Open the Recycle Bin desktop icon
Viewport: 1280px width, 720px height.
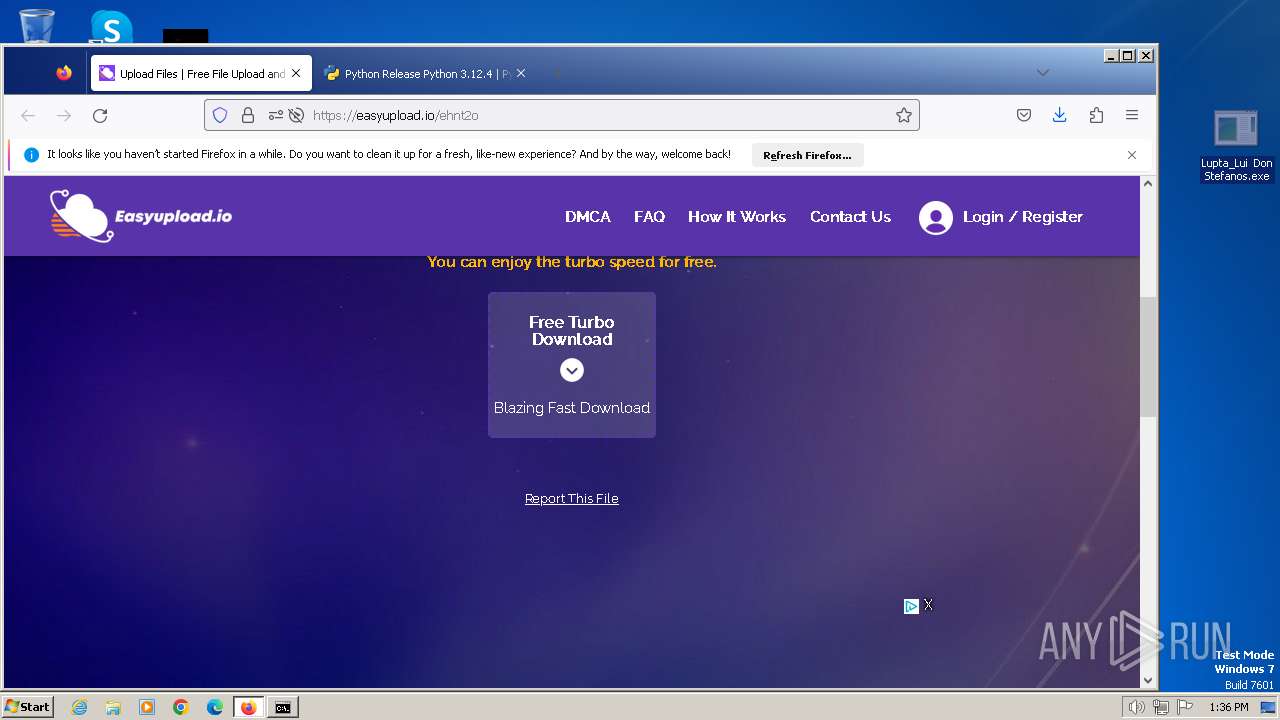37,25
